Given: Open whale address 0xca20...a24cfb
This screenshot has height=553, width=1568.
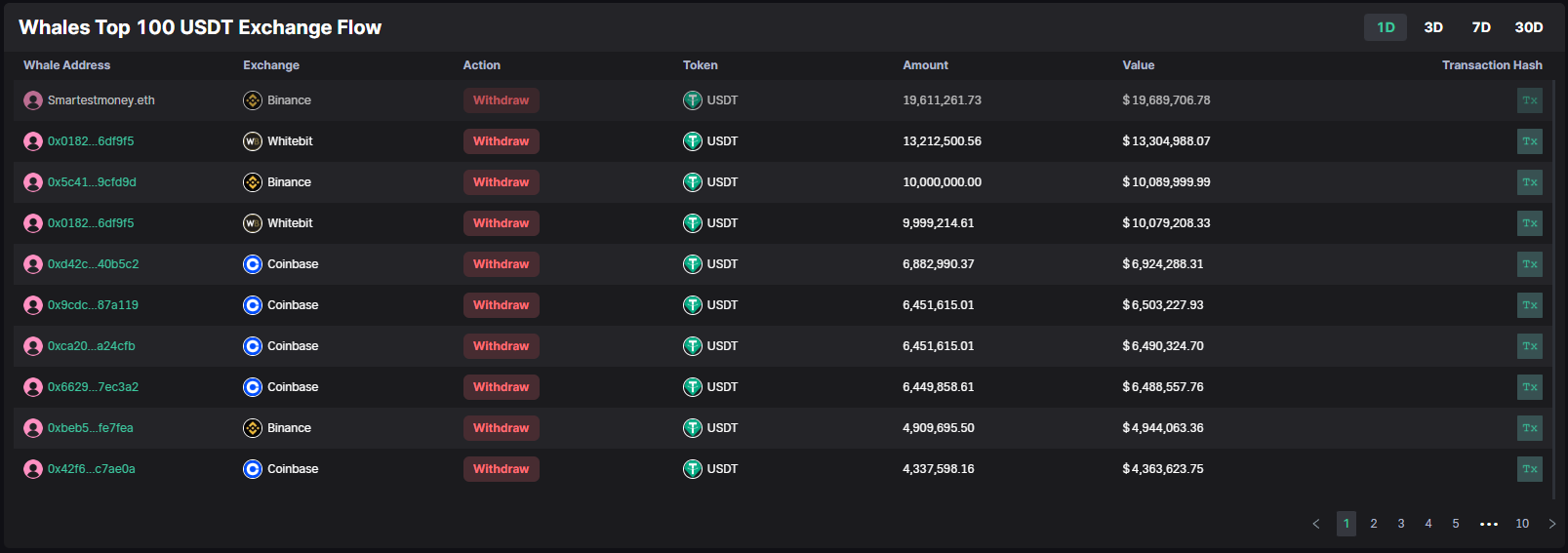Looking at the screenshot, I should pyautogui.click(x=92, y=346).
